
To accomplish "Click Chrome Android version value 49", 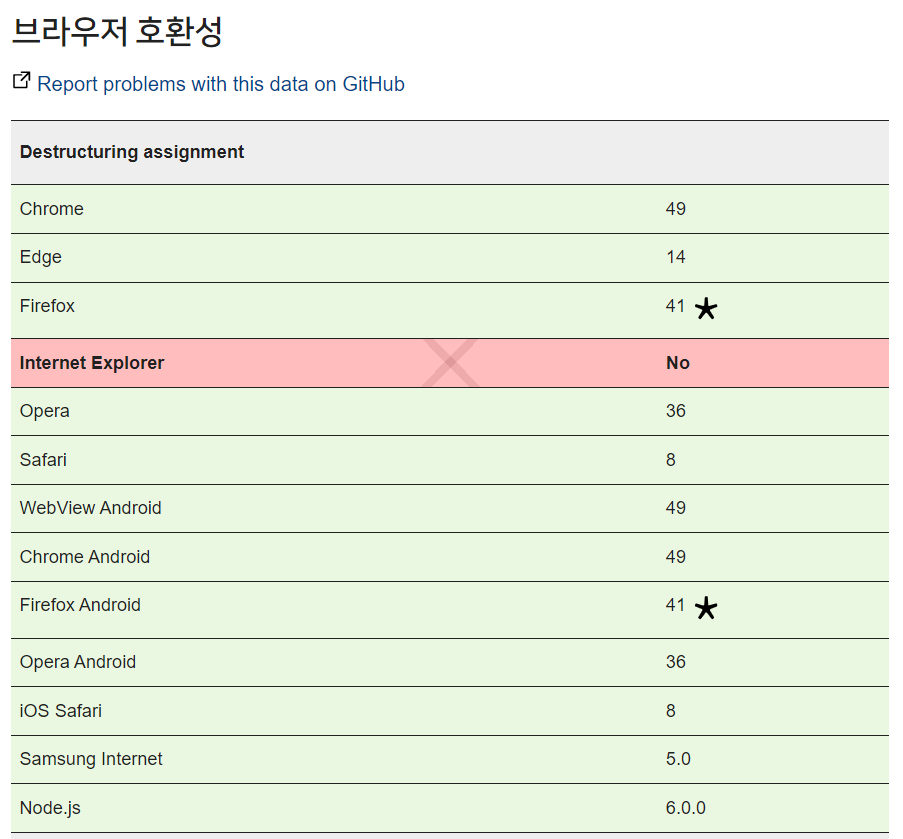I will 676,557.
